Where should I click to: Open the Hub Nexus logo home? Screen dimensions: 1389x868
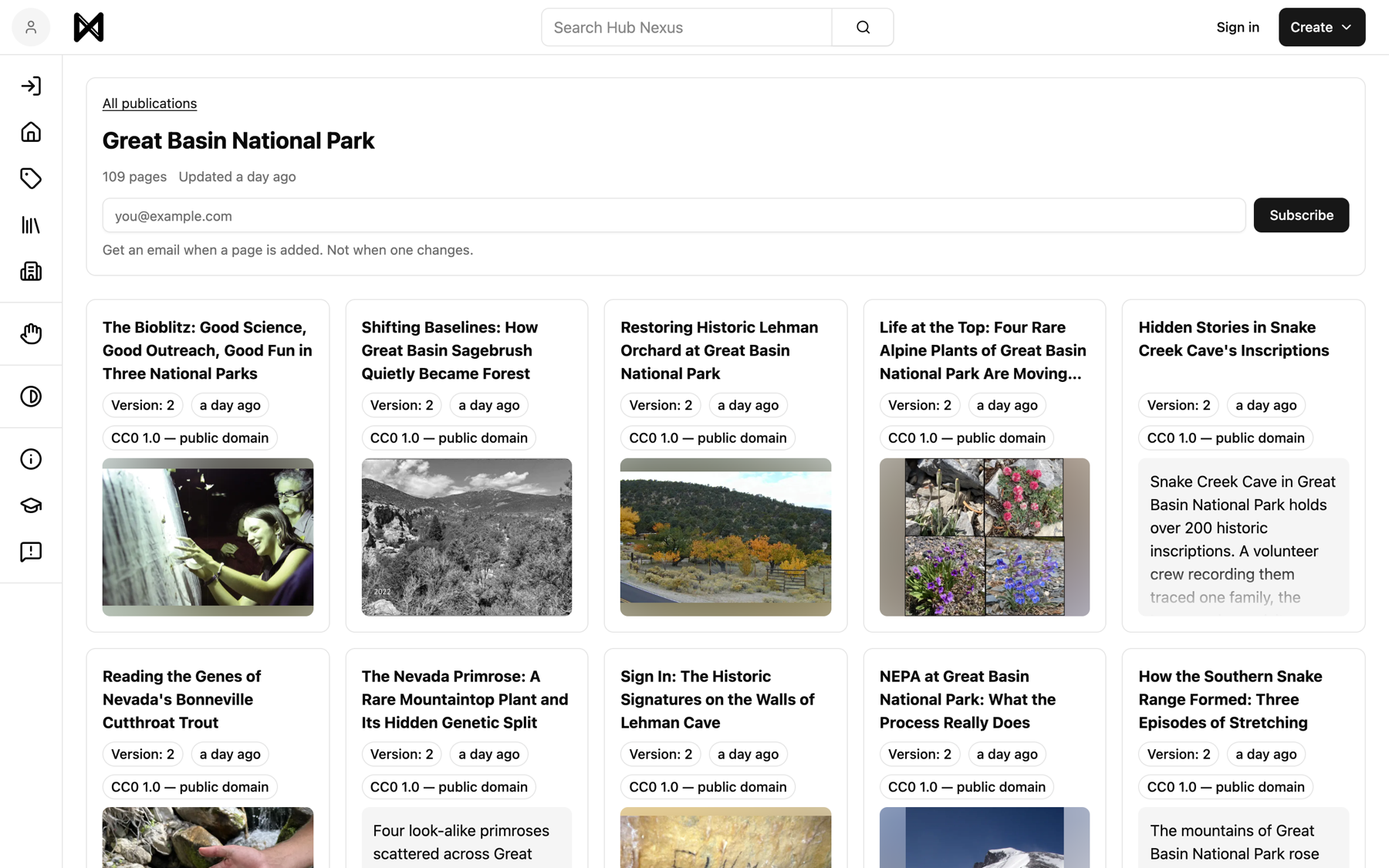click(89, 27)
